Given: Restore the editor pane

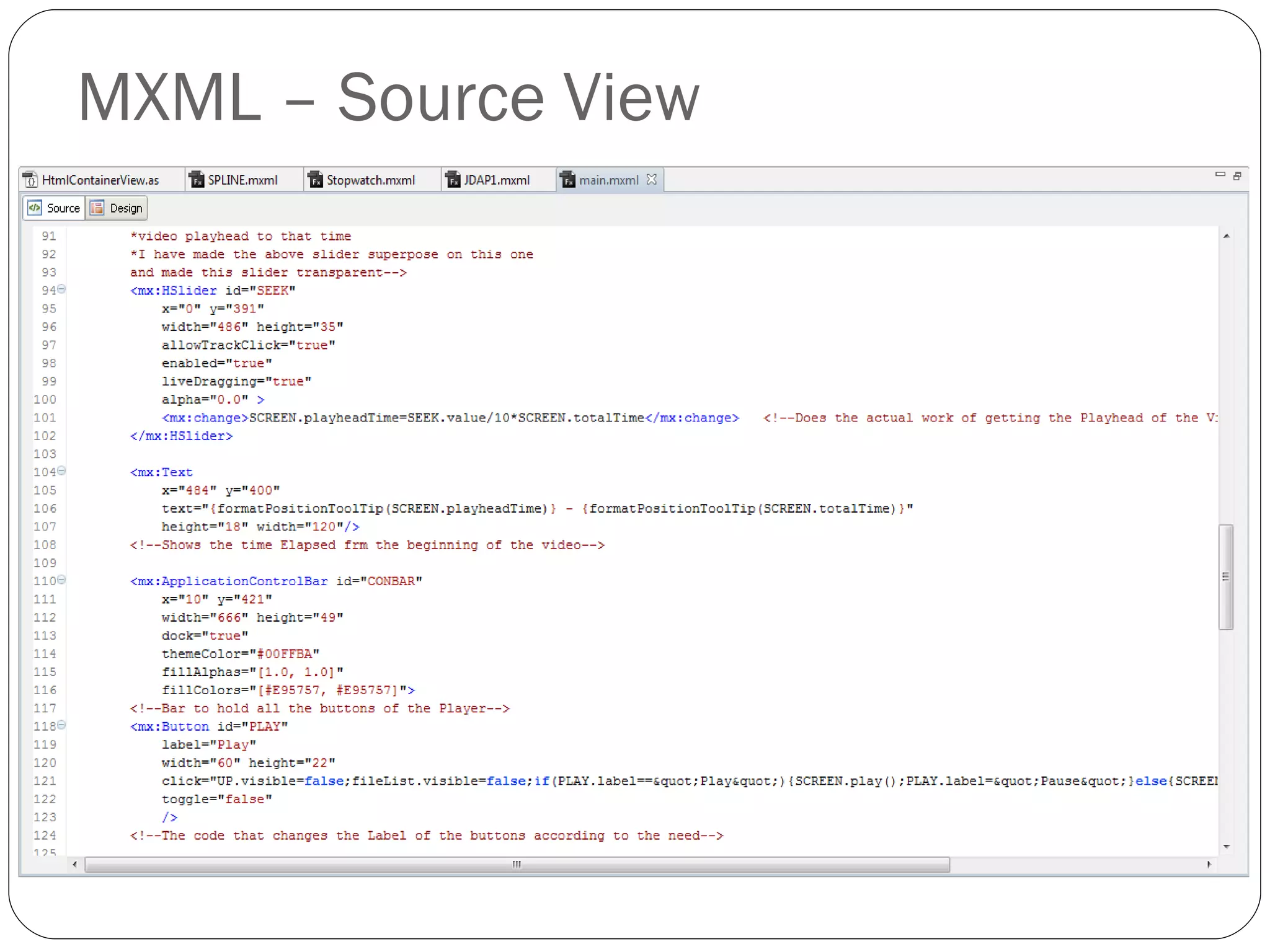Looking at the screenshot, I should pos(1237,176).
